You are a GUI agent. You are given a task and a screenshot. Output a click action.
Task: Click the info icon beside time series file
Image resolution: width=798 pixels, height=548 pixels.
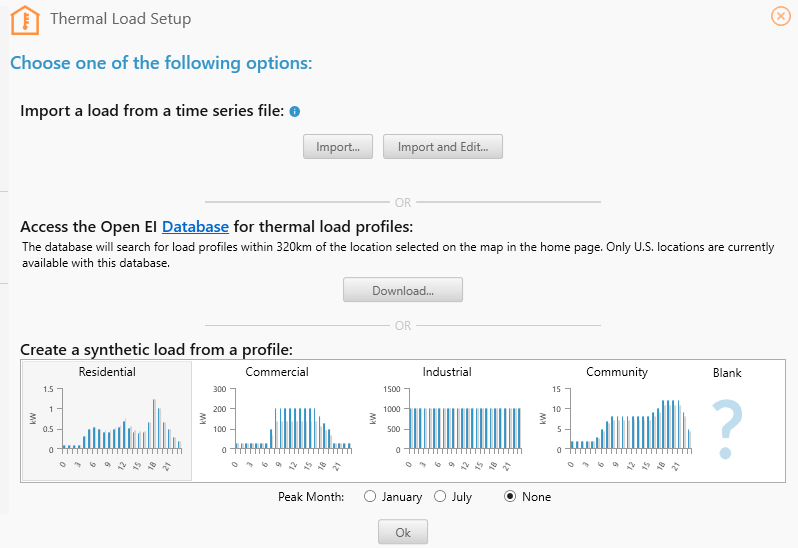[x=295, y=111]
